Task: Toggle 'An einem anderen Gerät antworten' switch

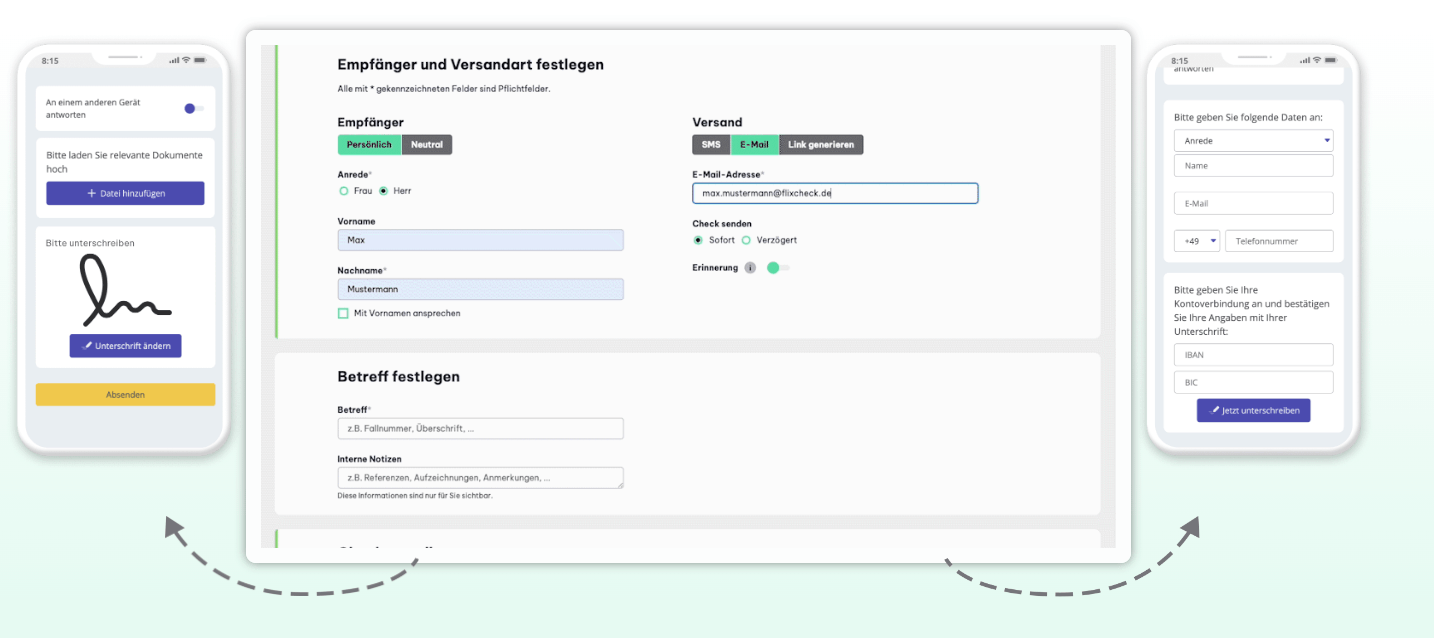Action: click(193, 108)
